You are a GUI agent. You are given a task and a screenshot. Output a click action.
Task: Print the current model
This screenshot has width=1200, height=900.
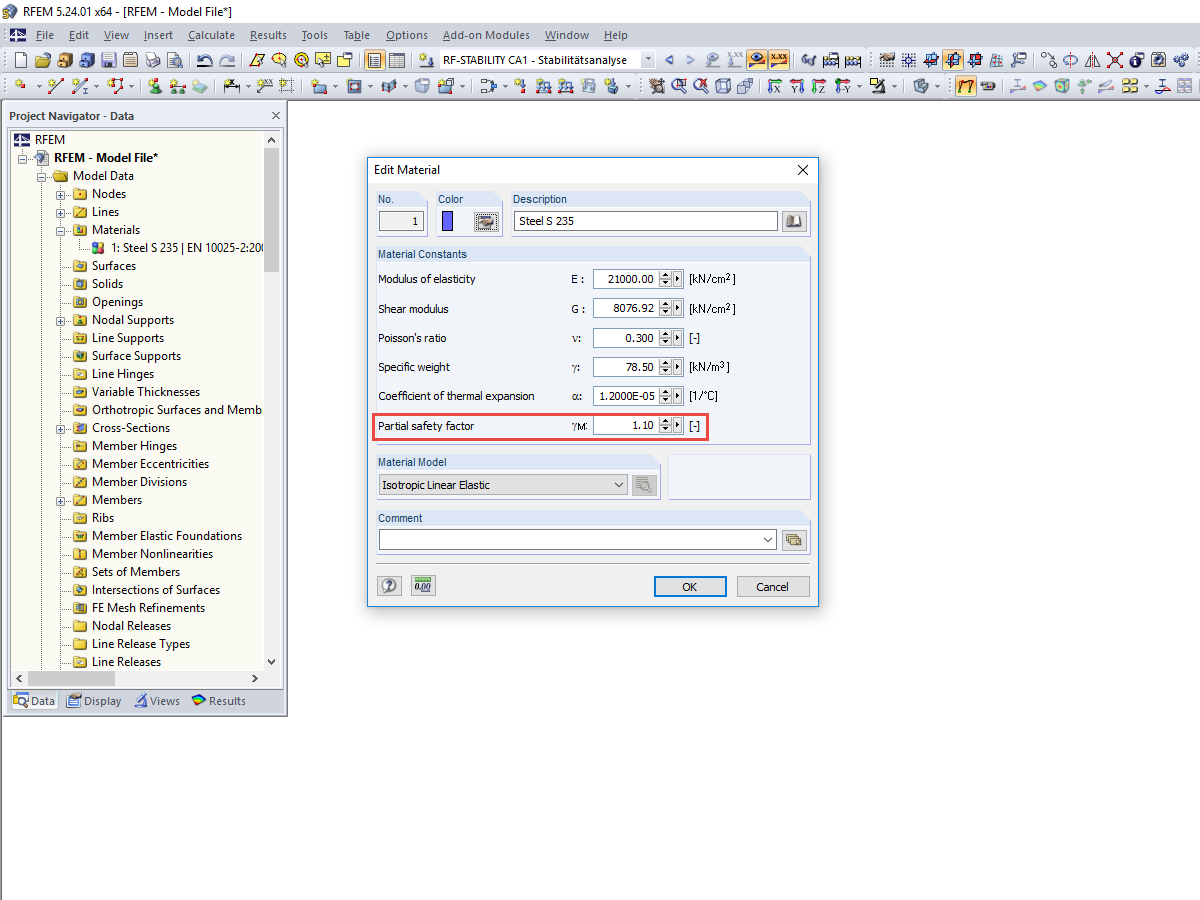point(152,60)
